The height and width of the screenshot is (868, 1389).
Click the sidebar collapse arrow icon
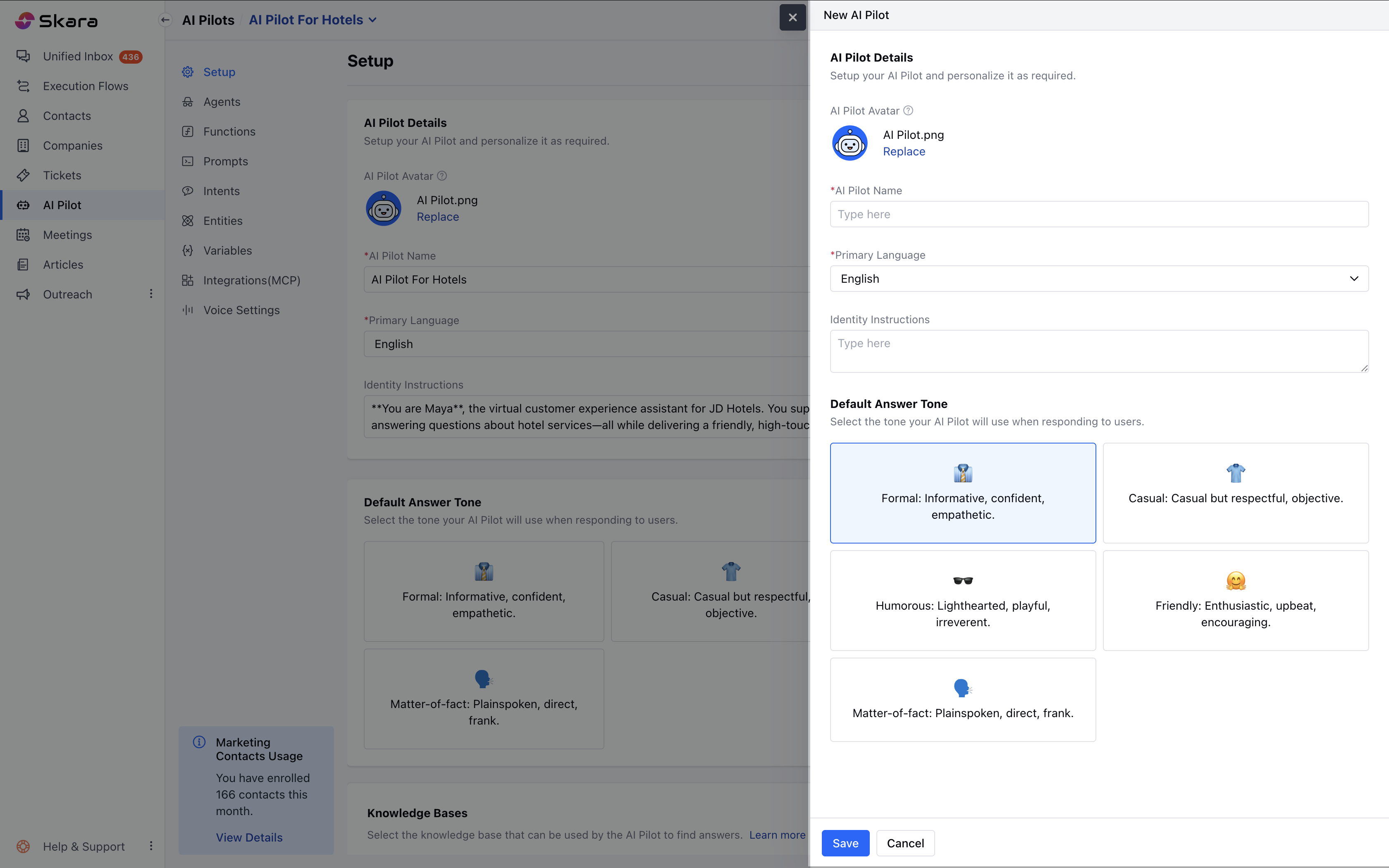(165, 20)
